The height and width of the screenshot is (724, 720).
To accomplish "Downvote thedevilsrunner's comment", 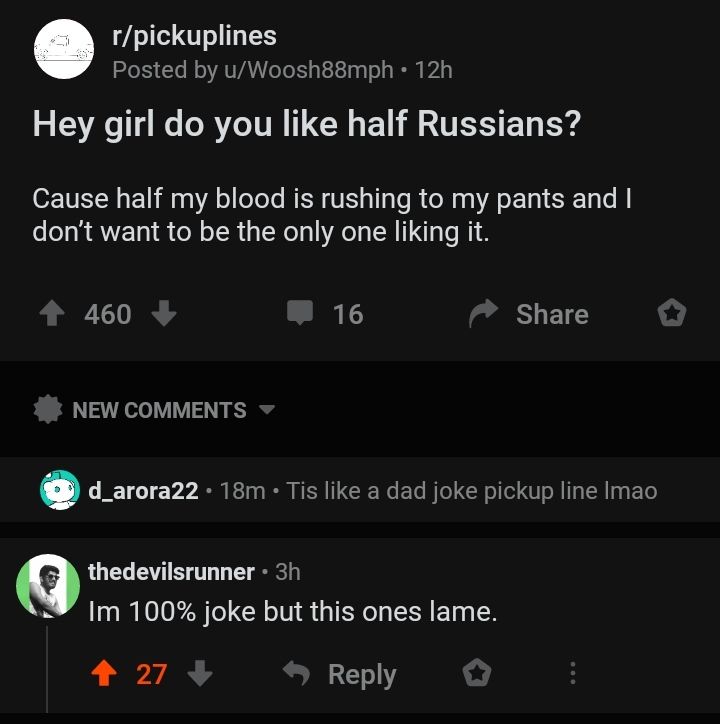I will 200,674.
